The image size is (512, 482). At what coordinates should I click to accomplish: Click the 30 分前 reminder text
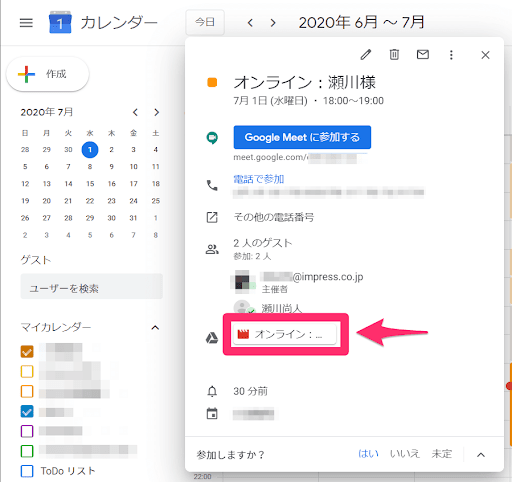pyautogui.click(x=250, y=391)
